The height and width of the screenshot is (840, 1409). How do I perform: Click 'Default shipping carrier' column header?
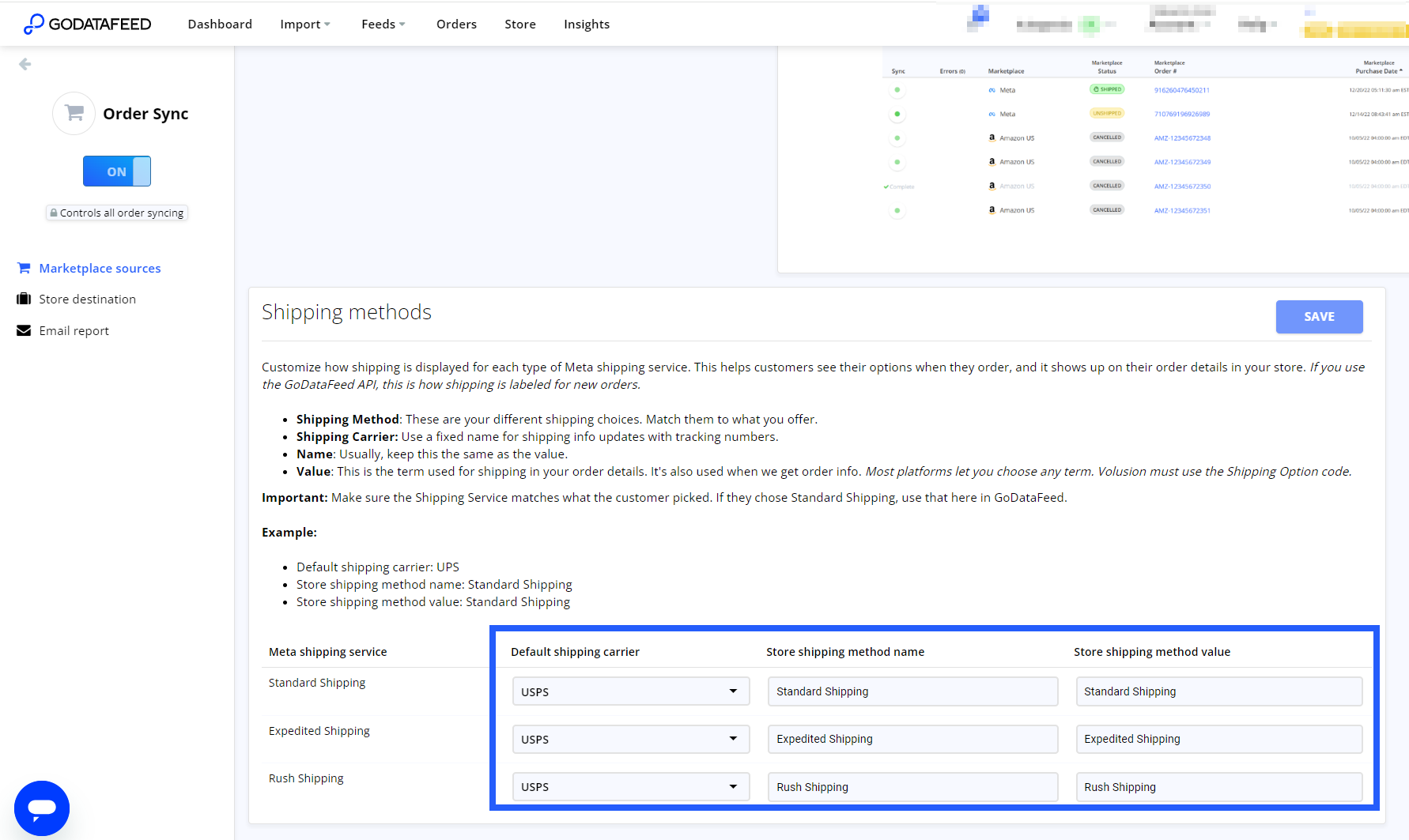click(575, 652)
